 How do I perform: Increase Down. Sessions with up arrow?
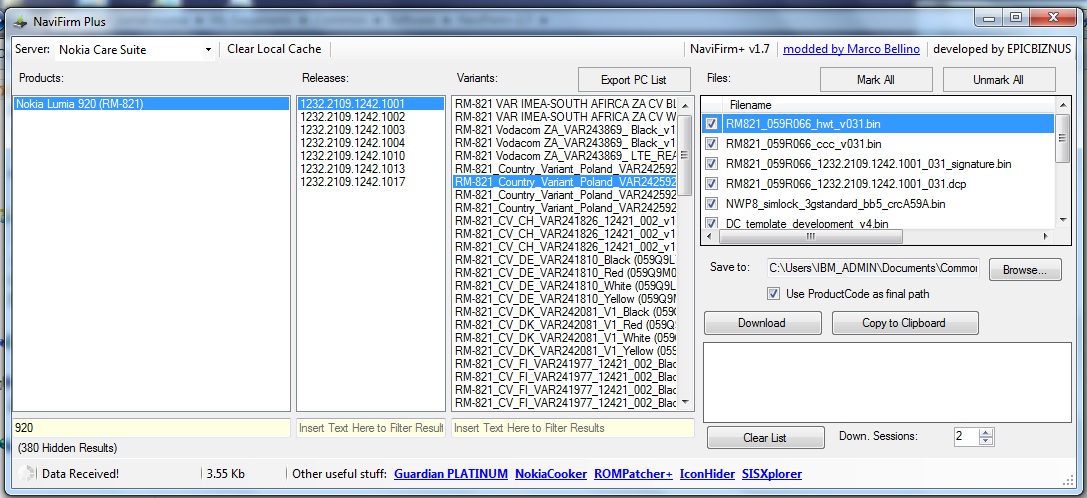986,432
